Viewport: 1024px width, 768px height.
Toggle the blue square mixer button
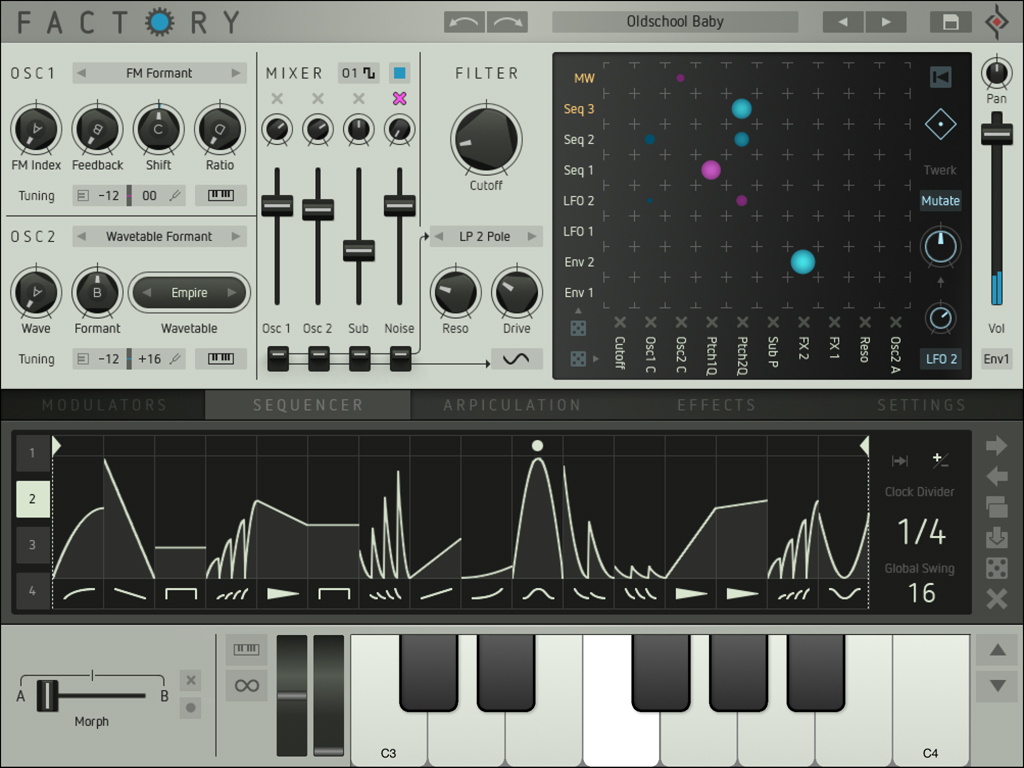(x=400, y=73)
